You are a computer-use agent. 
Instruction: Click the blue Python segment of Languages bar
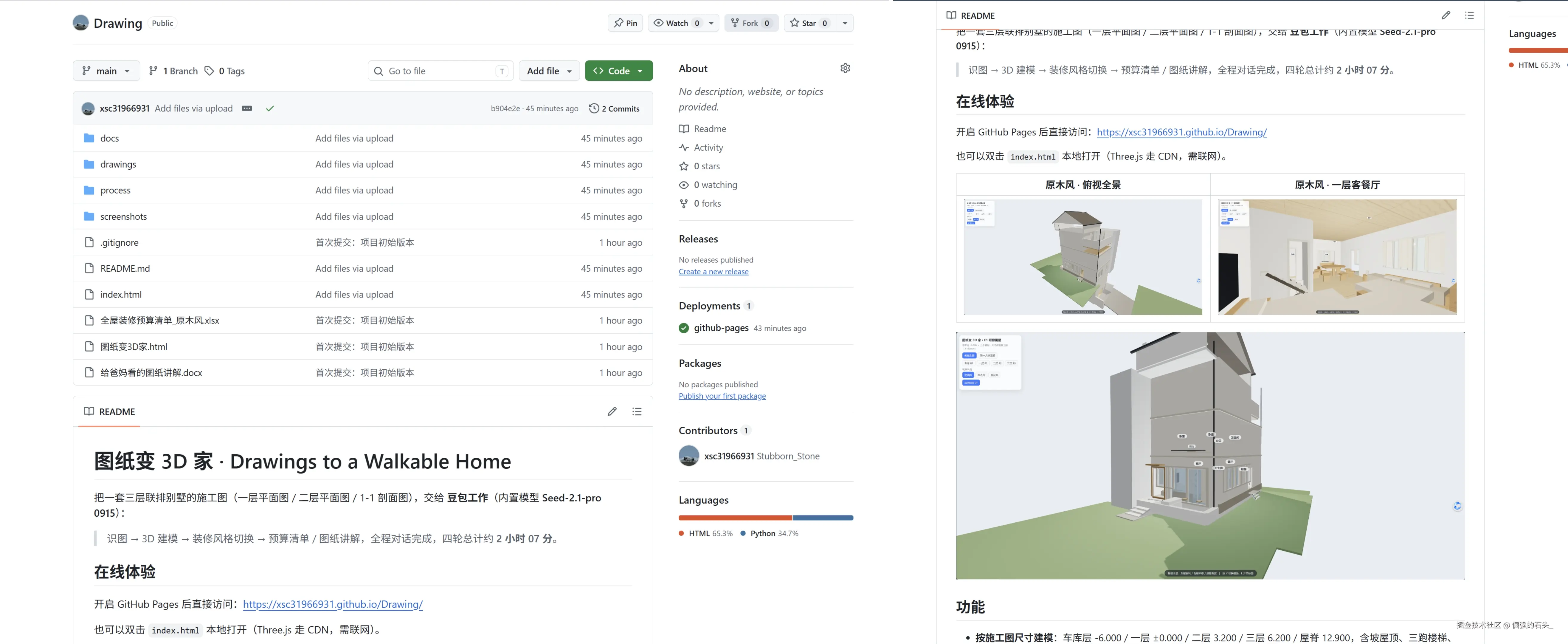coord(823,518)
